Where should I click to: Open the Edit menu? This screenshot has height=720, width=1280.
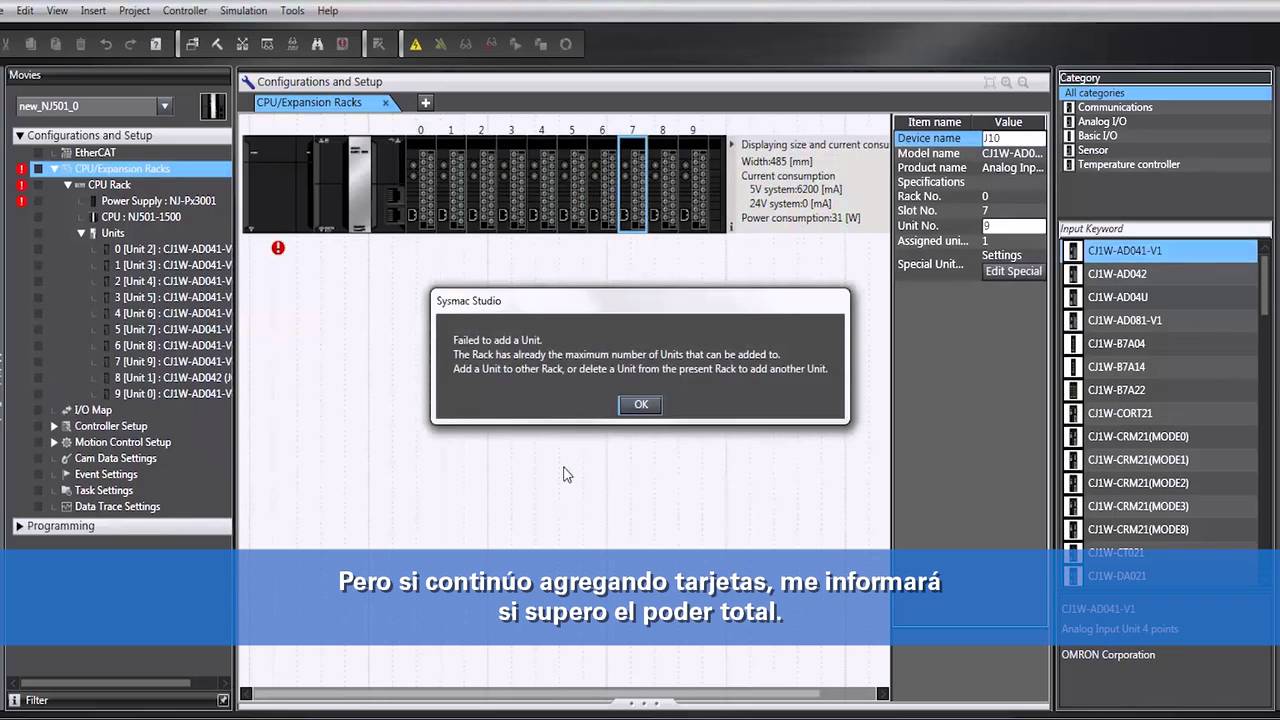point(25,10)
